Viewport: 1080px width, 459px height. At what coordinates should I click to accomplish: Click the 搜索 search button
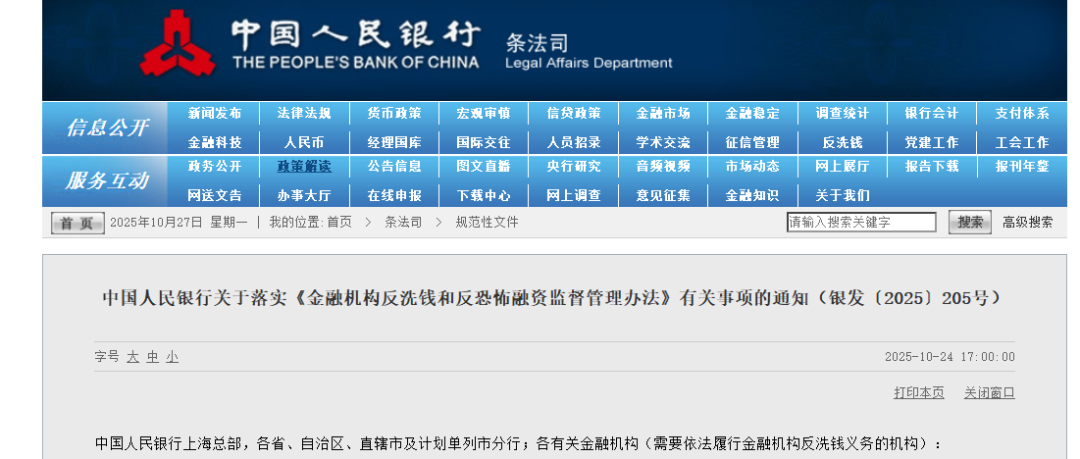pyautogui.click(x=970, y=223)
